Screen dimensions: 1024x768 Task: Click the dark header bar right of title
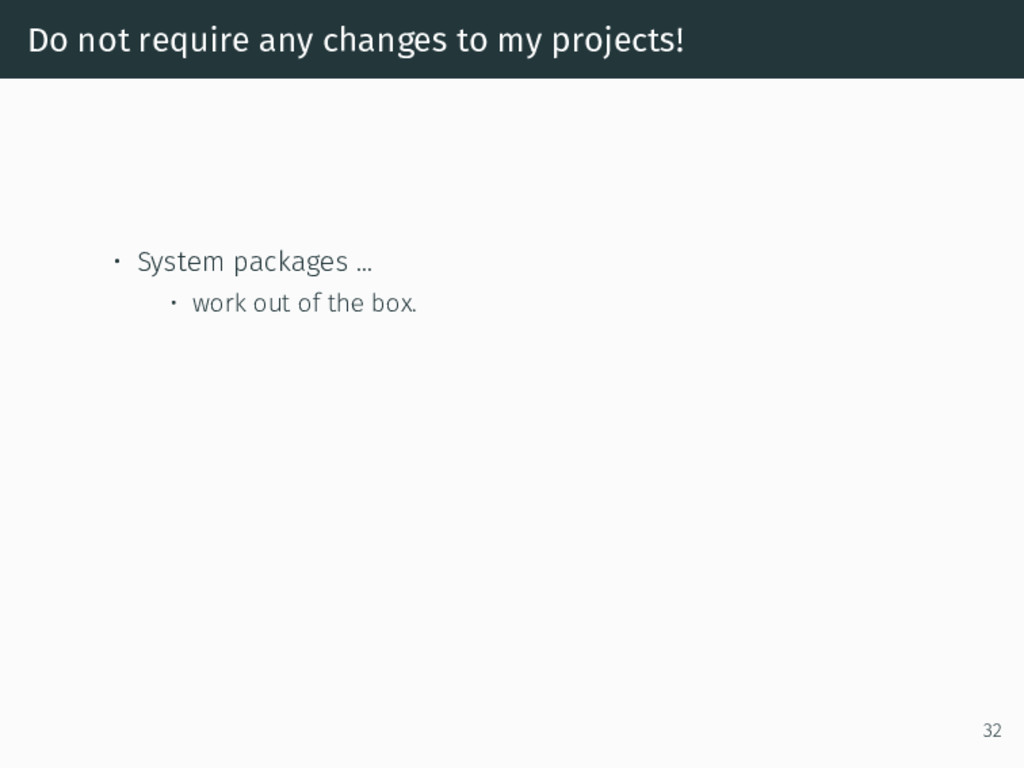(849, 39)
